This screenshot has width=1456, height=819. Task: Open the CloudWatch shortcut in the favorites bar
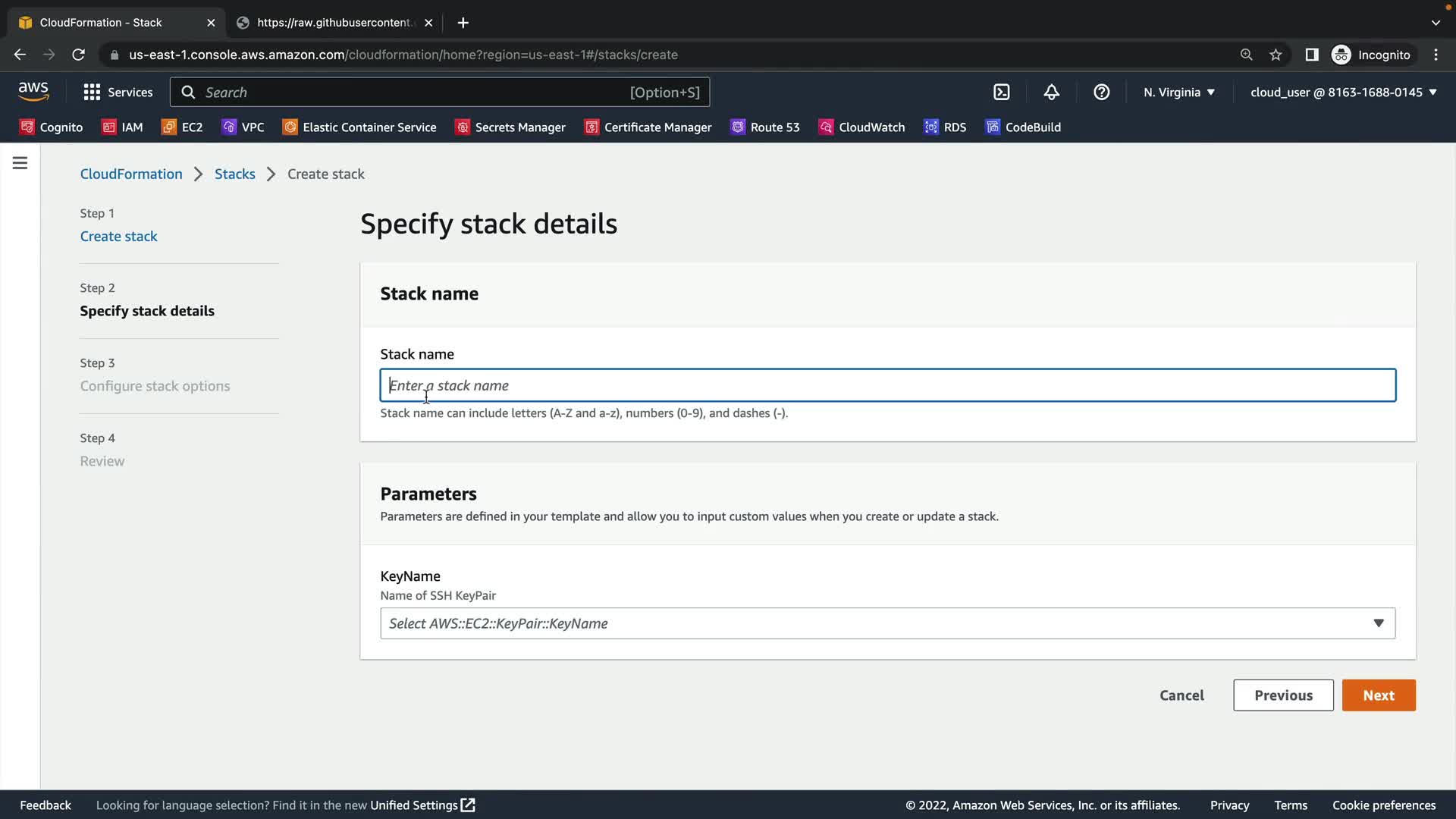tap(861, 127)
